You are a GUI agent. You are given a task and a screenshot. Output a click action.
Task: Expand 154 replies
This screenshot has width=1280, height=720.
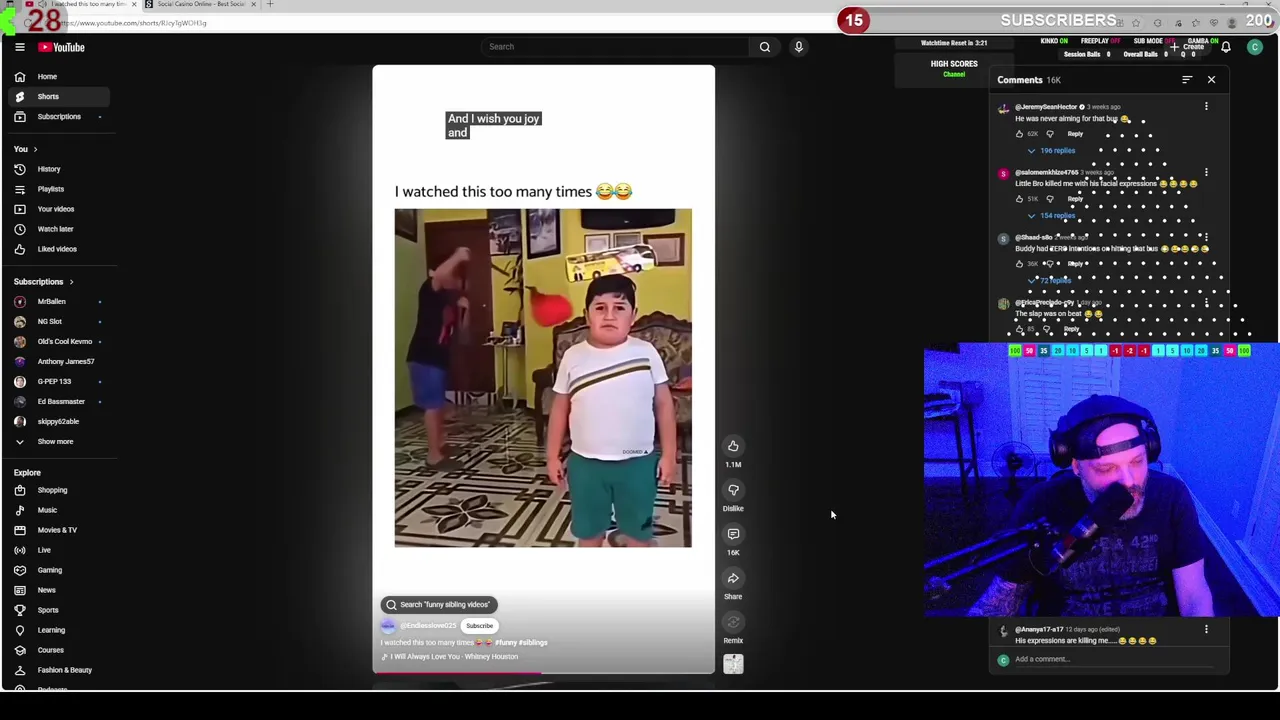pos(1050,216)
